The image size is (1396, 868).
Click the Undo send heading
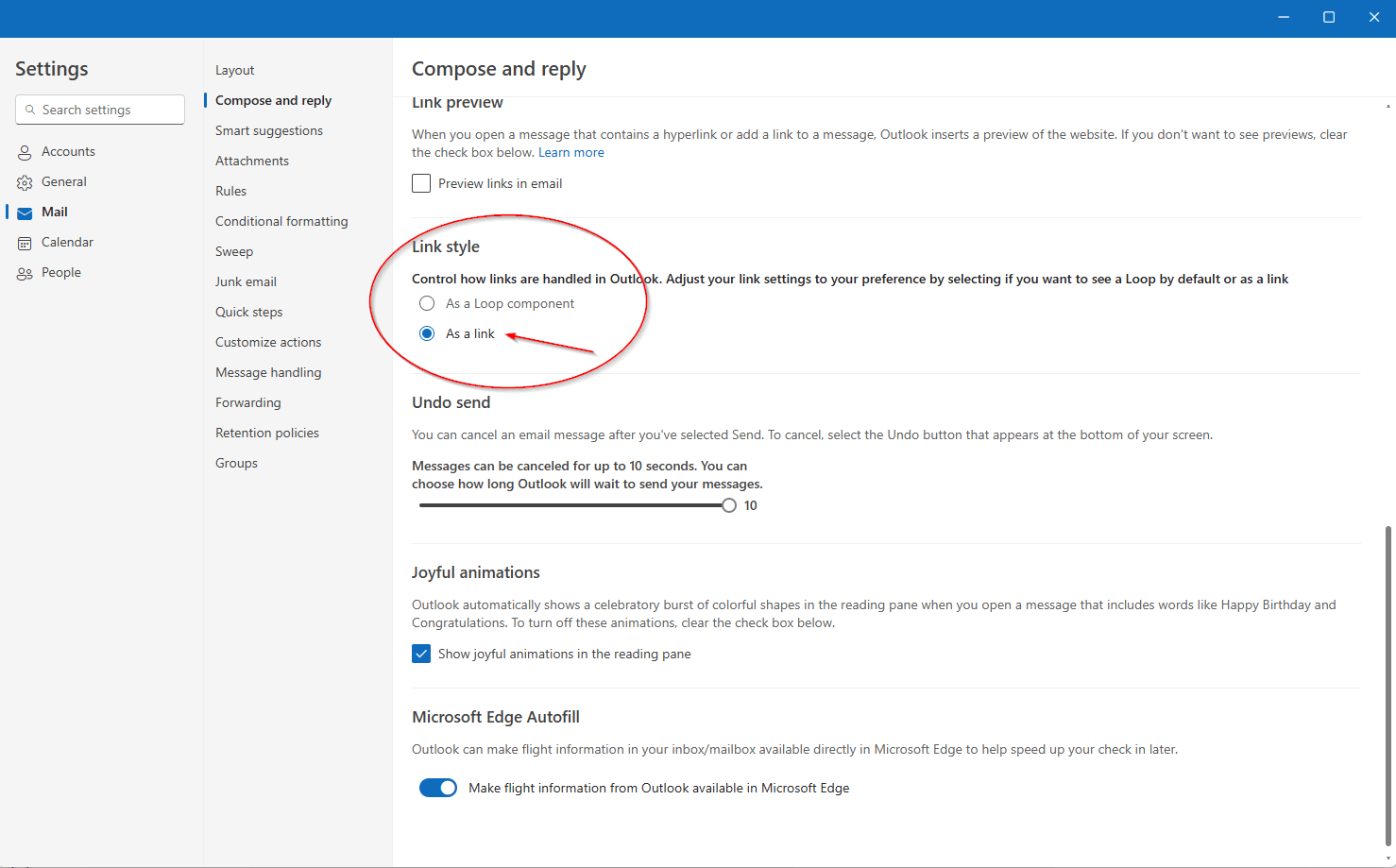pos(451,402)
